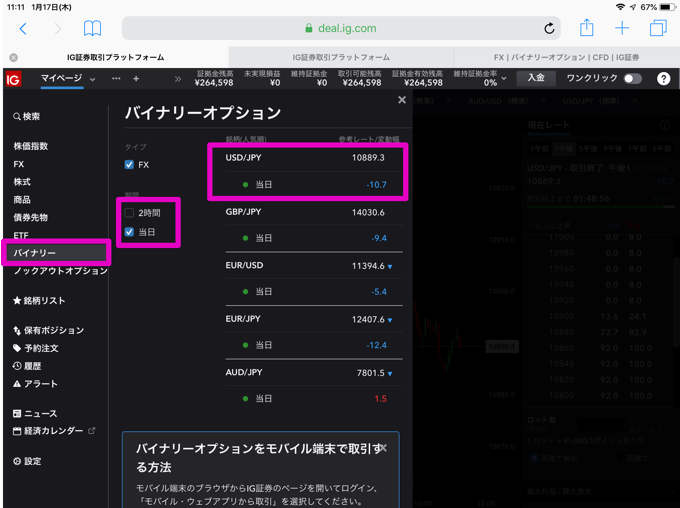Screen dimensions: 680x508
Task: Tap the Safari back arrow
Action: coord(23,29)
